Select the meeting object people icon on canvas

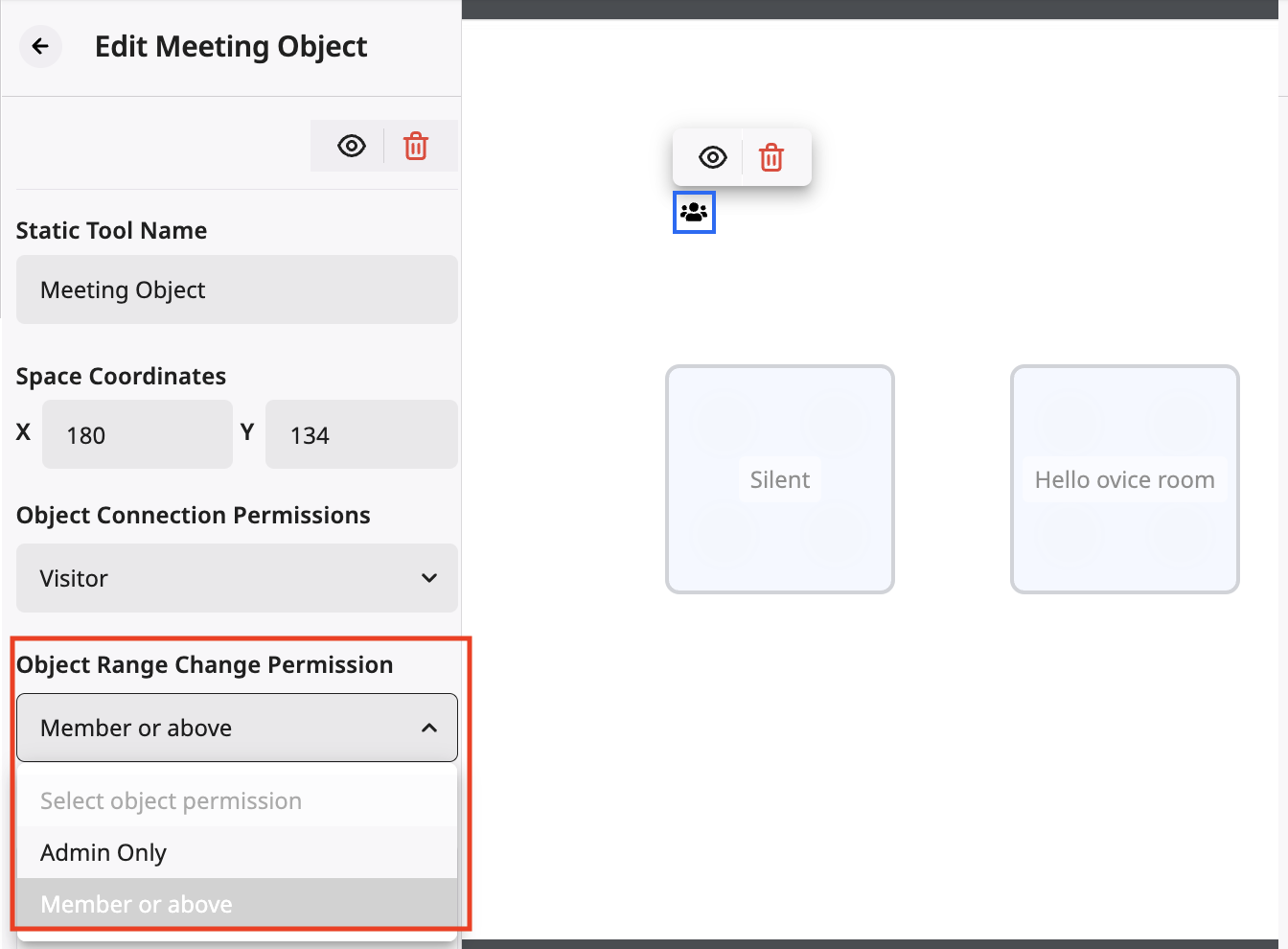tap(694, 212)
